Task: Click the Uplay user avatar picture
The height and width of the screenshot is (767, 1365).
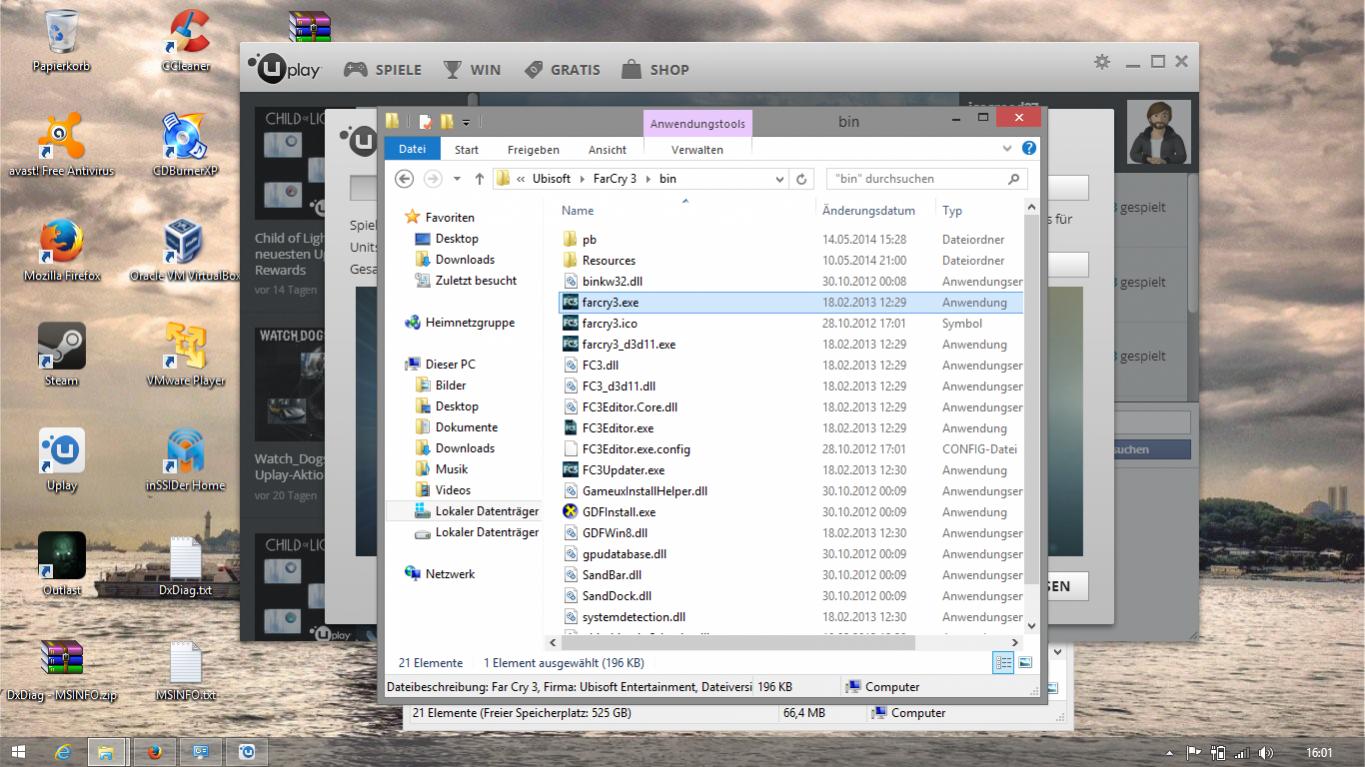Action: [1159, 132]
